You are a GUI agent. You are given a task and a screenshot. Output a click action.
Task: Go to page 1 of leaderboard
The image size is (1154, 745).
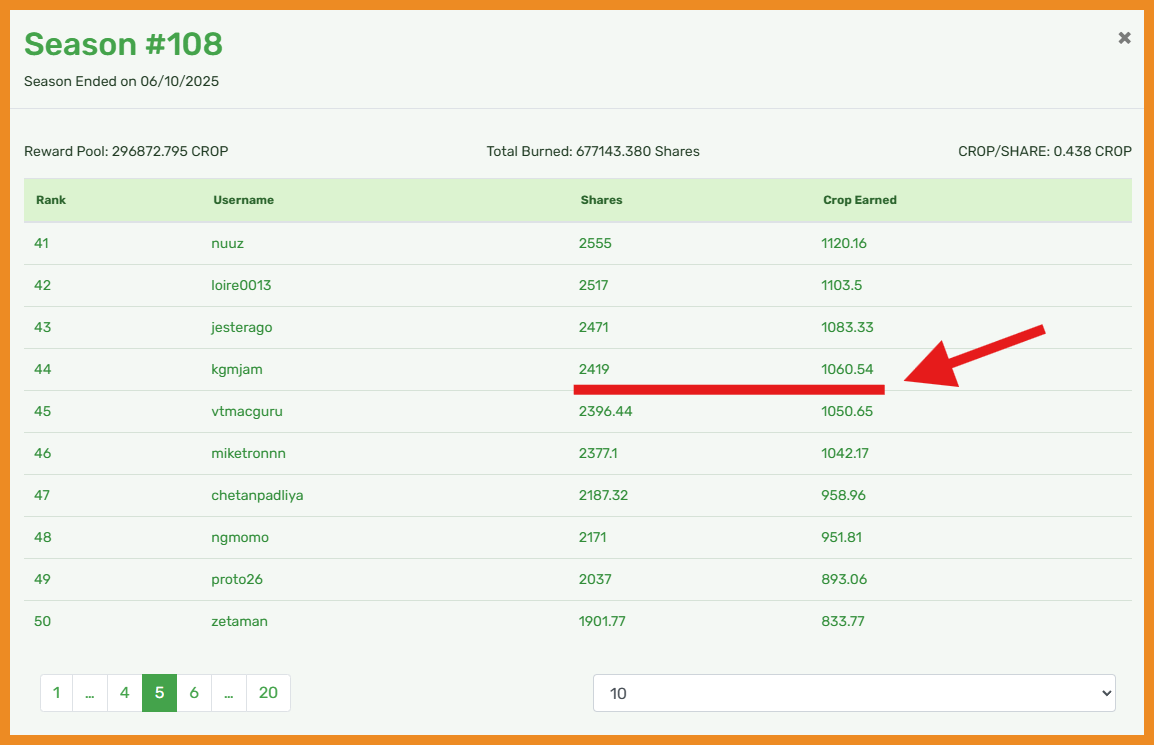[57, 692]
